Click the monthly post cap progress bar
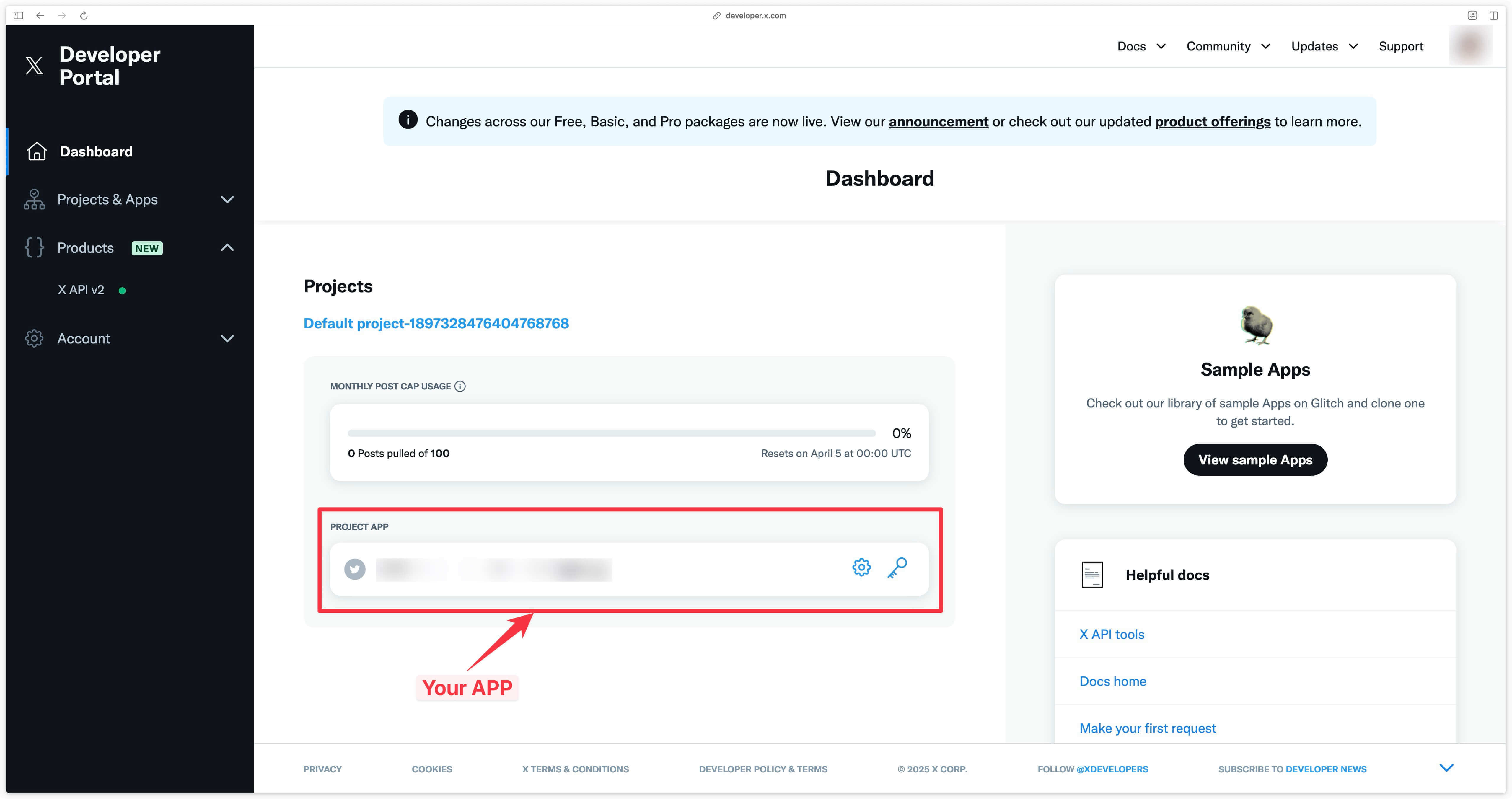The width and height of the screenshot is (1512, 799). point(612,433)
